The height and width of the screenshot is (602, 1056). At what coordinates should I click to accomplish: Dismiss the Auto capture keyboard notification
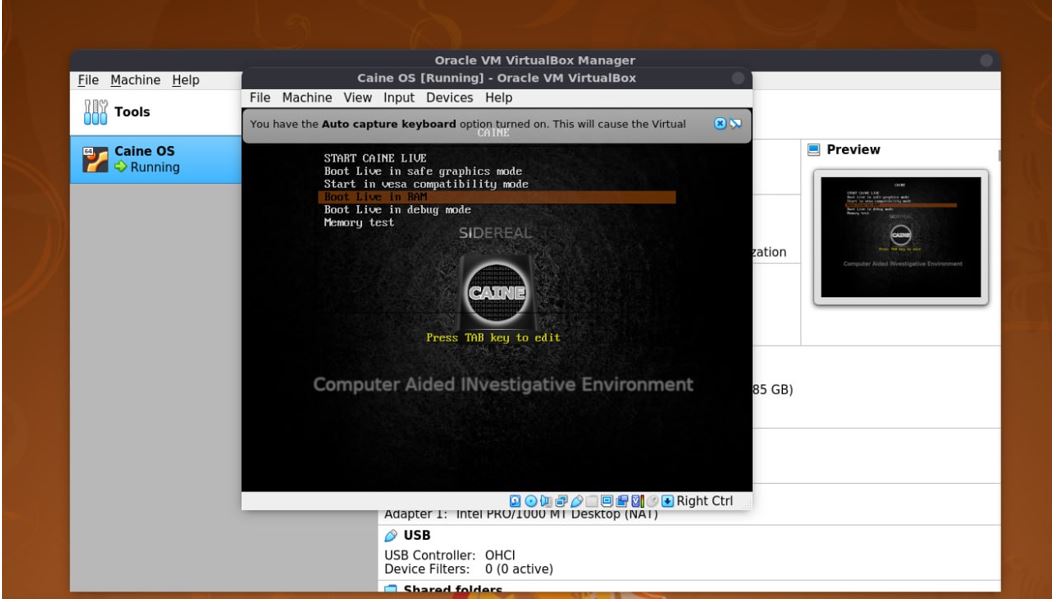pyautogui.click(x=720, y=123)
